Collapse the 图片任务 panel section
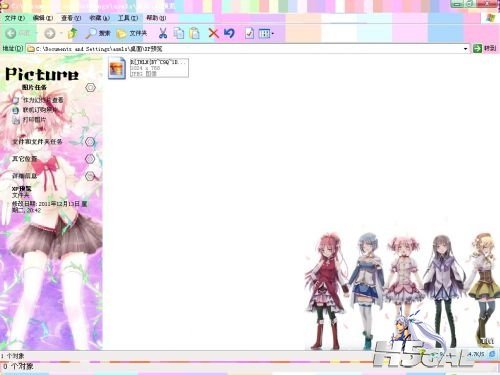500x375 pixels. (x=90, y=87)
